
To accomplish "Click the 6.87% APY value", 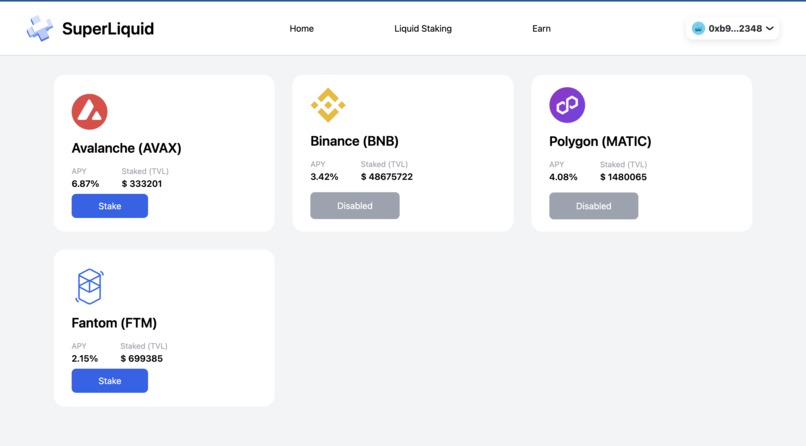I will click(x=85, y=183).
